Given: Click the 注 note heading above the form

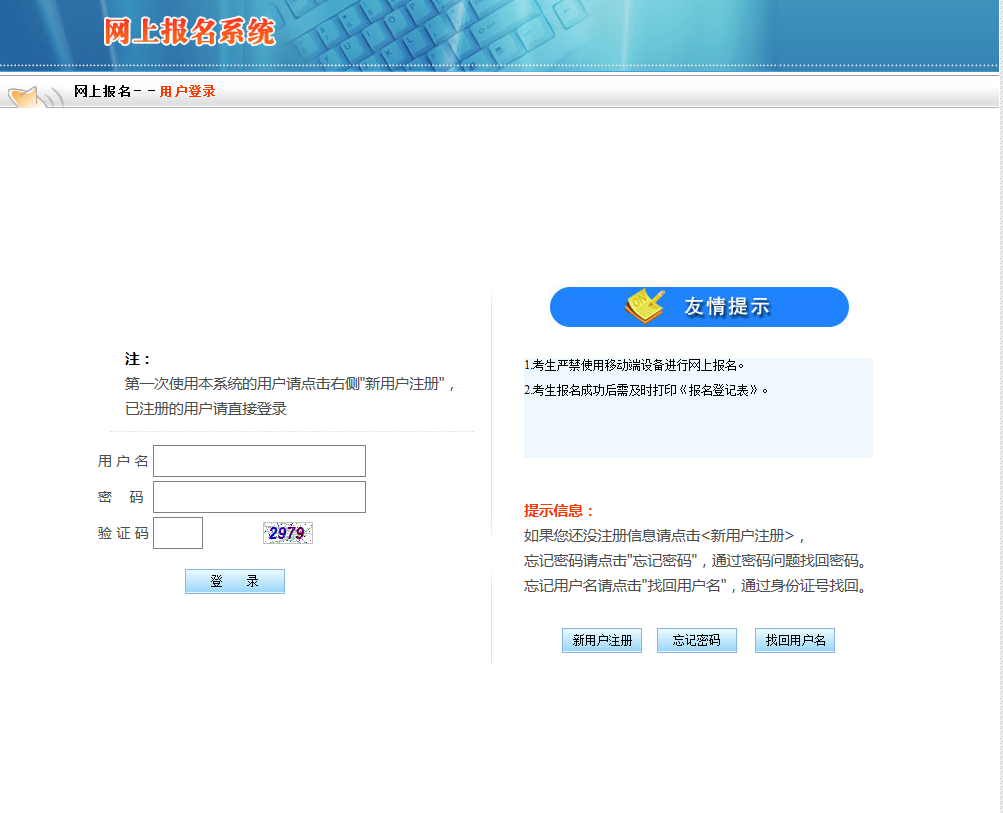Looking at the screenshot, I should [x=138, y=359].
